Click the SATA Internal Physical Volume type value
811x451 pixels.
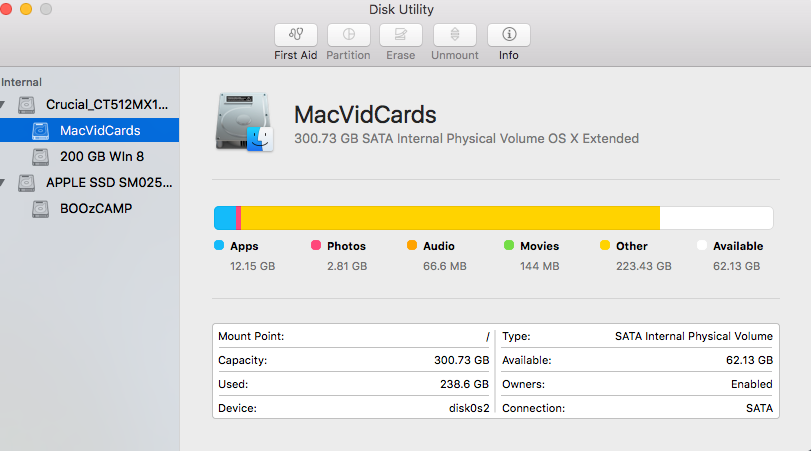coord(694,336)
